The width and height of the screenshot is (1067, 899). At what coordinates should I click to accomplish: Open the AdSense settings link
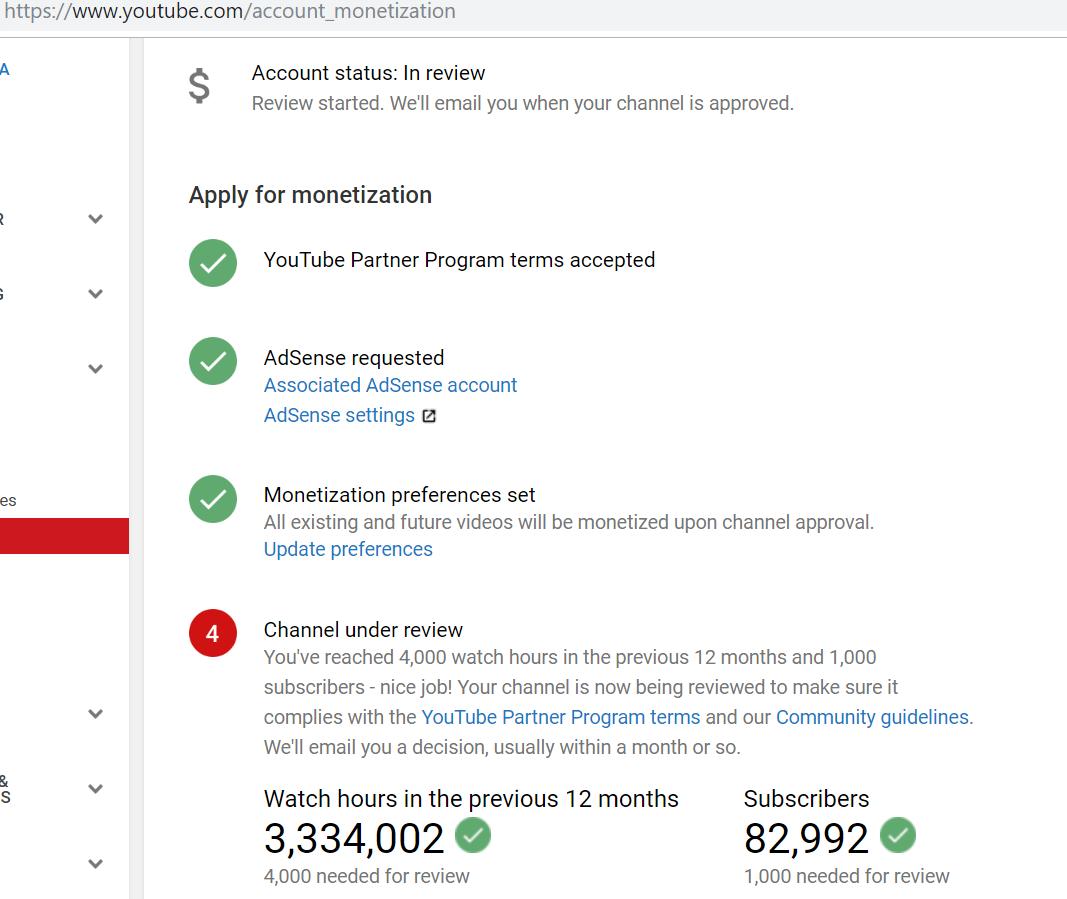point(340,415)
